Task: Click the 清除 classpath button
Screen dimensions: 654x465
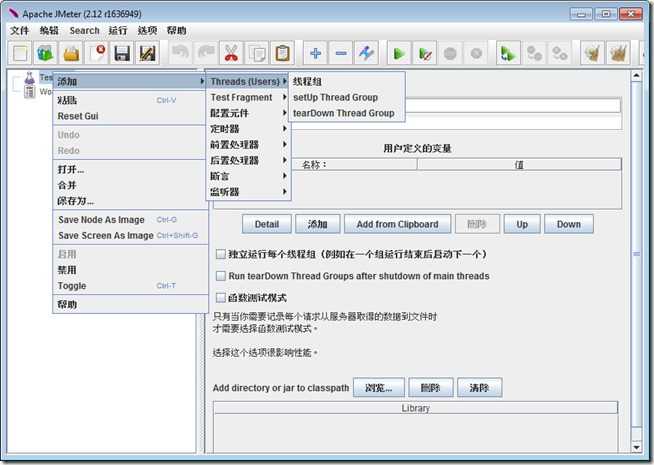Action: [x=479, y=387]
